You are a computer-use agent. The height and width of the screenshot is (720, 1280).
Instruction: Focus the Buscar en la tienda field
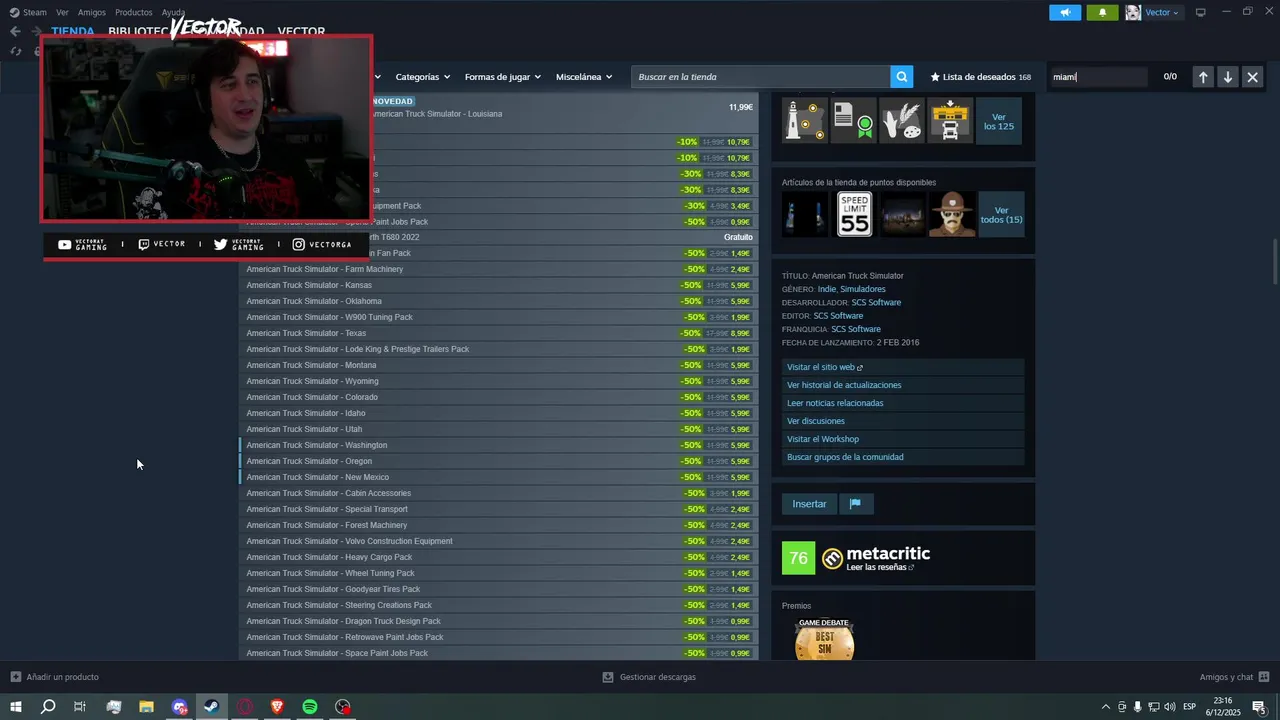tap(760, 77)
